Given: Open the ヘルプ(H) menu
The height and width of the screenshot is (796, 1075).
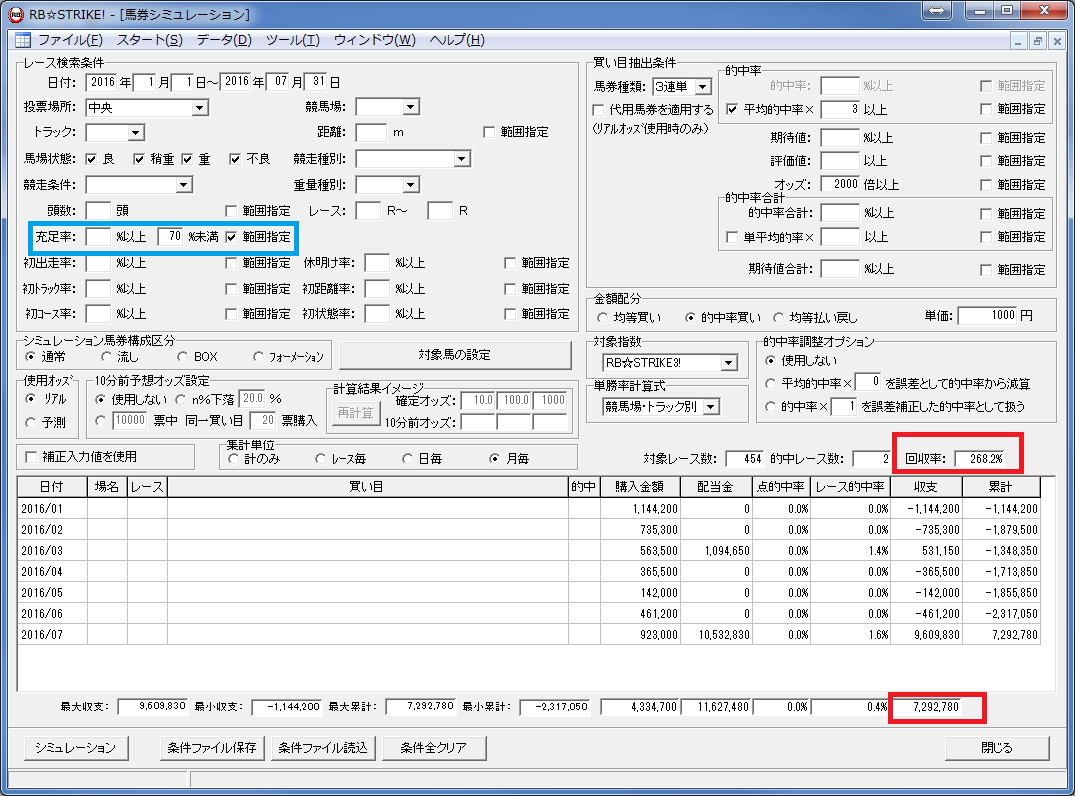Looking at the screenshot, I should [x=457, y=40].
